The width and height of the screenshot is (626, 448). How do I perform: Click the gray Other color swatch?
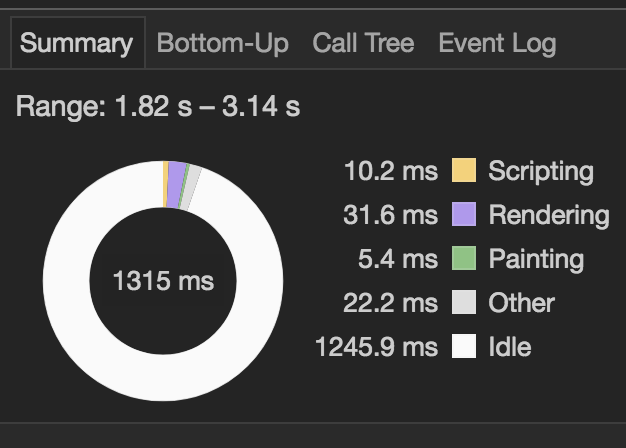464,302
